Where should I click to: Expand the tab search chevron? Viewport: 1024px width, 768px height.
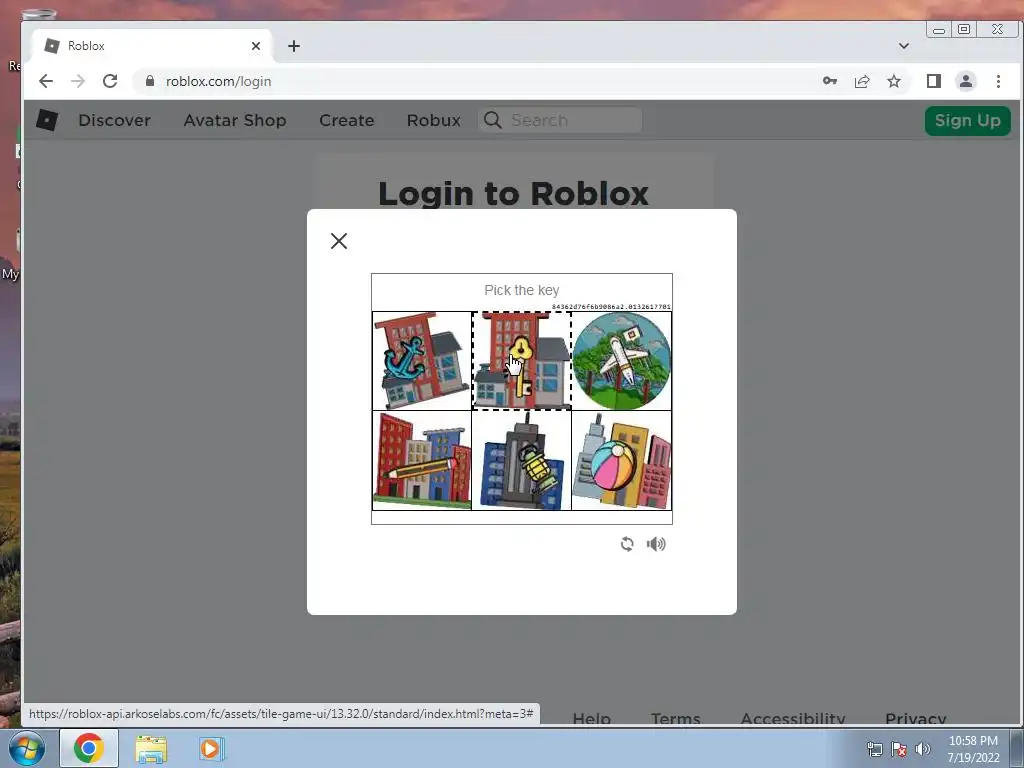[x=904, y=46]
